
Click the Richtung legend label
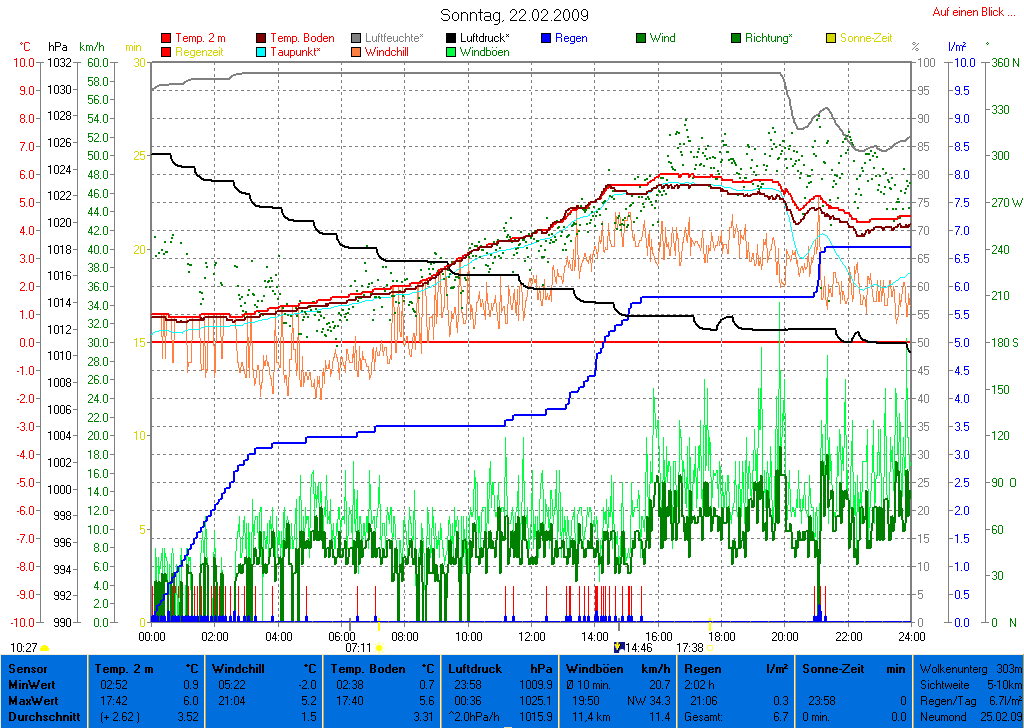point(768,38)
